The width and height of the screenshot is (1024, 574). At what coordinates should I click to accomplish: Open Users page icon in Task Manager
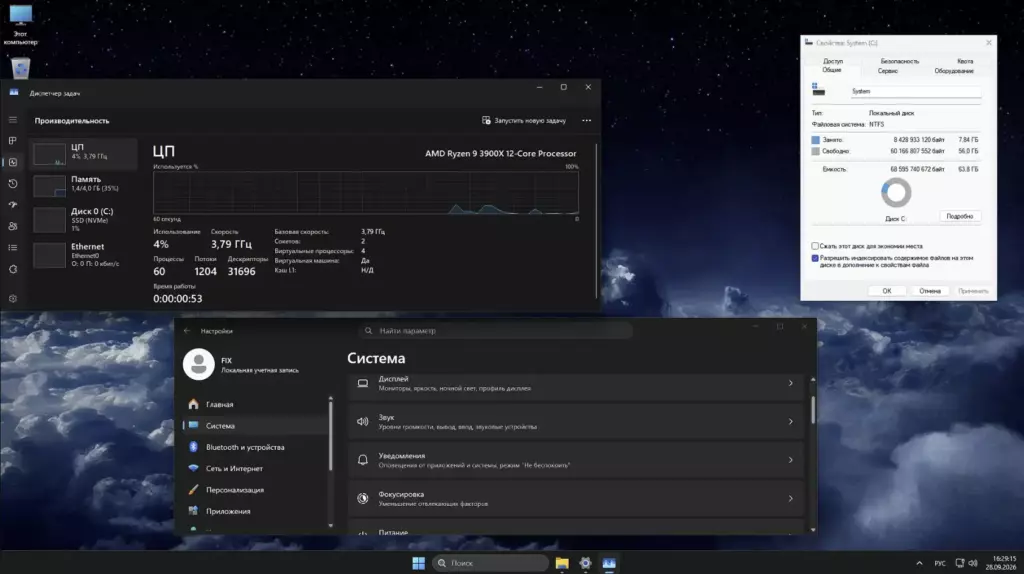[12, 226]
